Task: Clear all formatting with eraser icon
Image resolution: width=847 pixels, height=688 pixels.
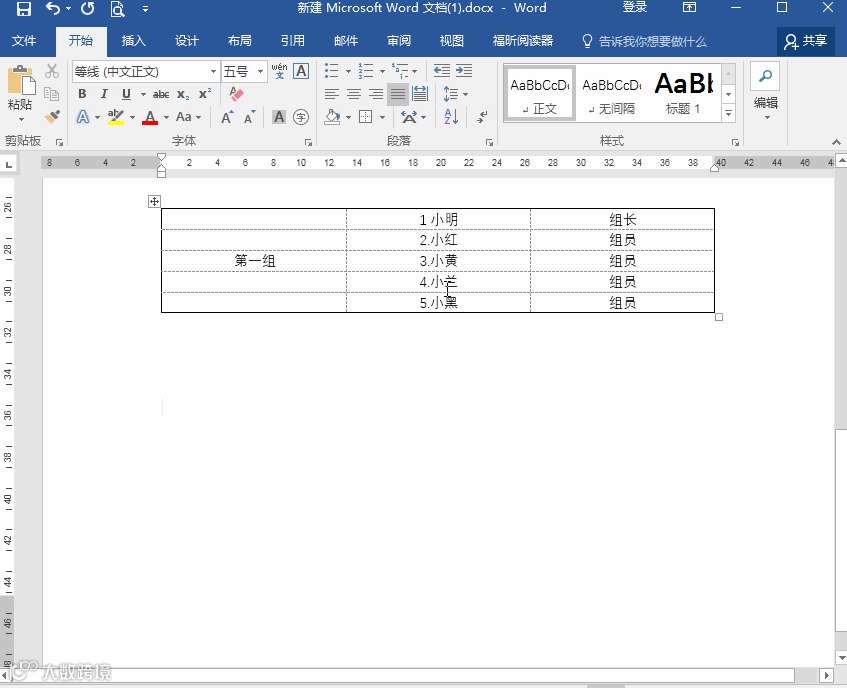Action: 236,94
